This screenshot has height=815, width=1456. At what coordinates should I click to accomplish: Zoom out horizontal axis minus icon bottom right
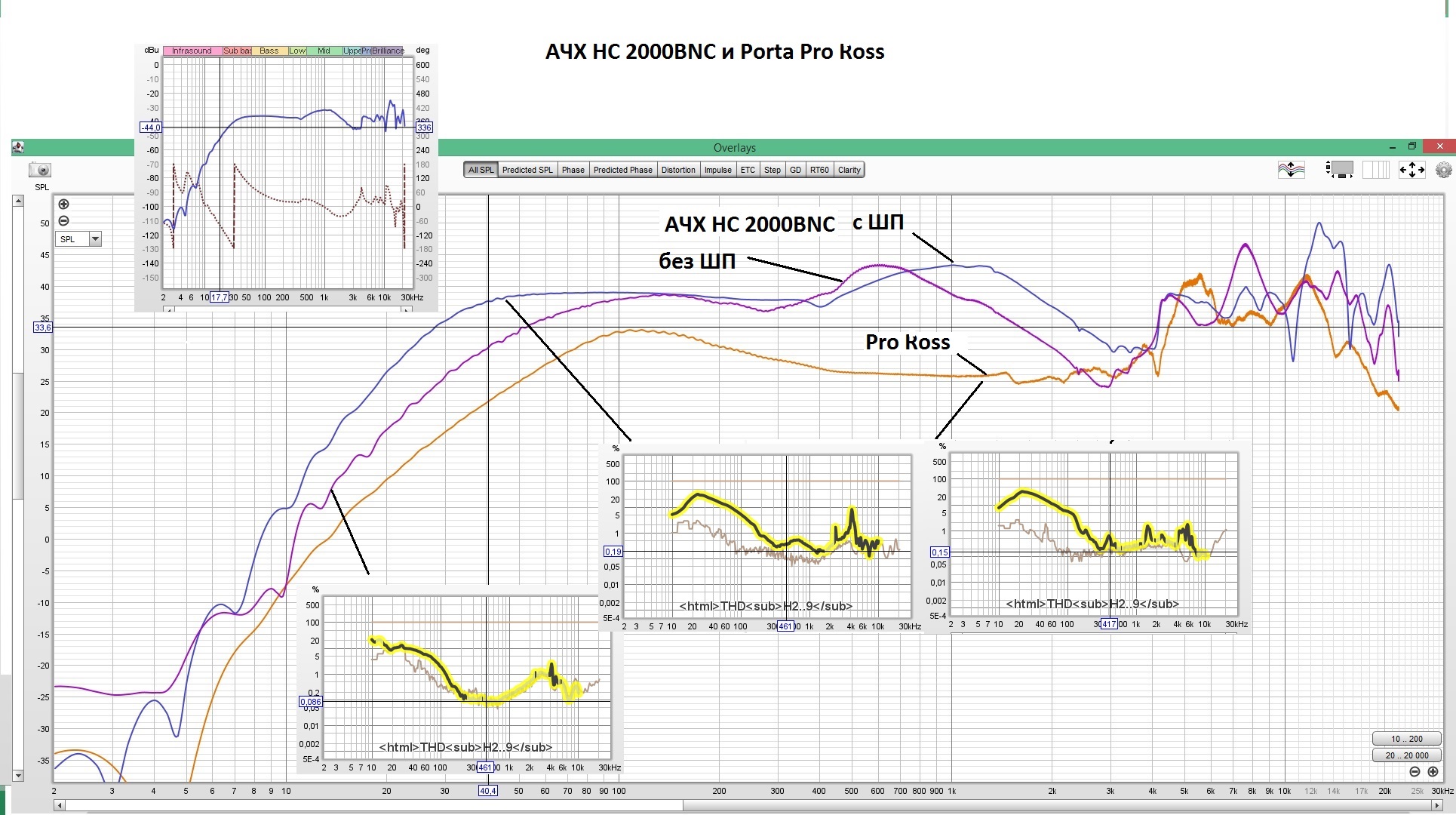pyautogui.click(x=1415, y=771)
